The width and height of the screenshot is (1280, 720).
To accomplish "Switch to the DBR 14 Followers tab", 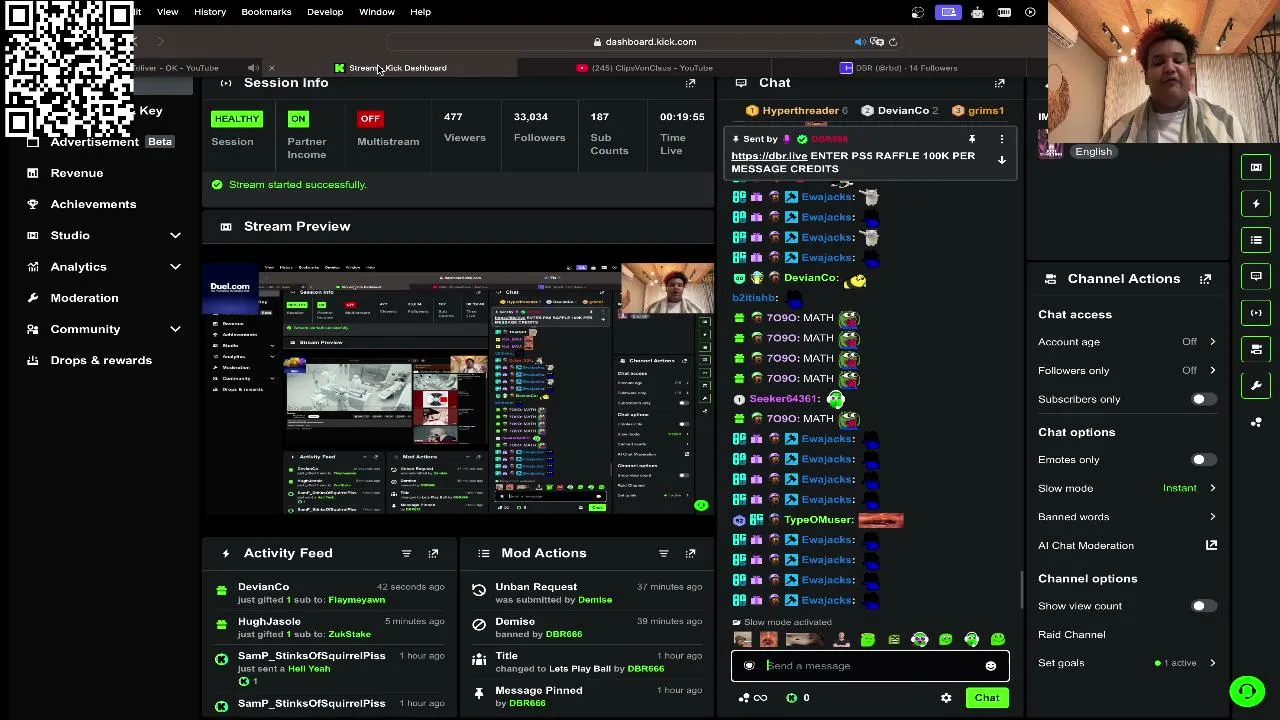I will pyautogui.click(x=899, y=68).
